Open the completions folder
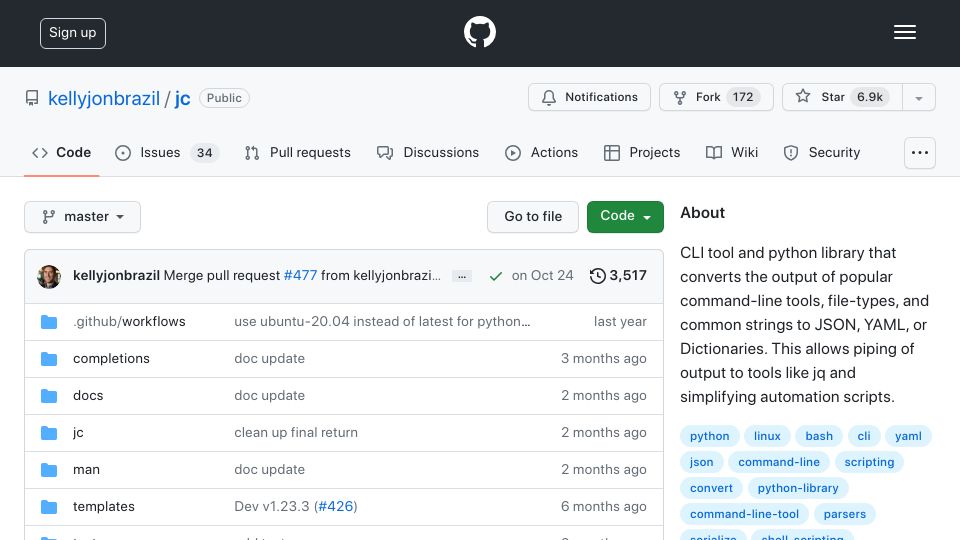 pyautogui.click(x=111, y=359)
